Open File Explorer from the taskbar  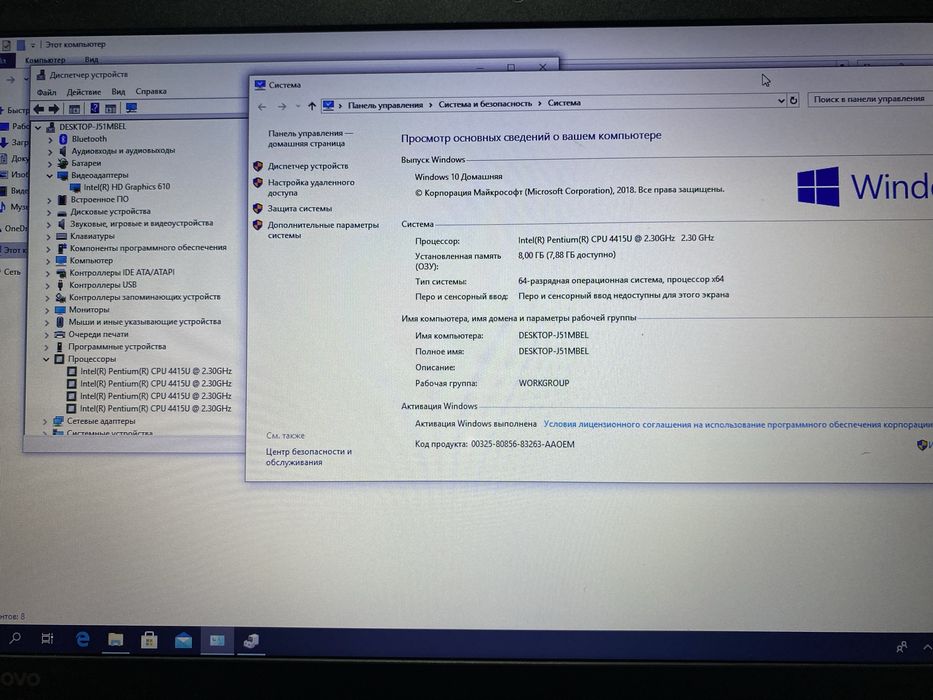coord(115,640)
